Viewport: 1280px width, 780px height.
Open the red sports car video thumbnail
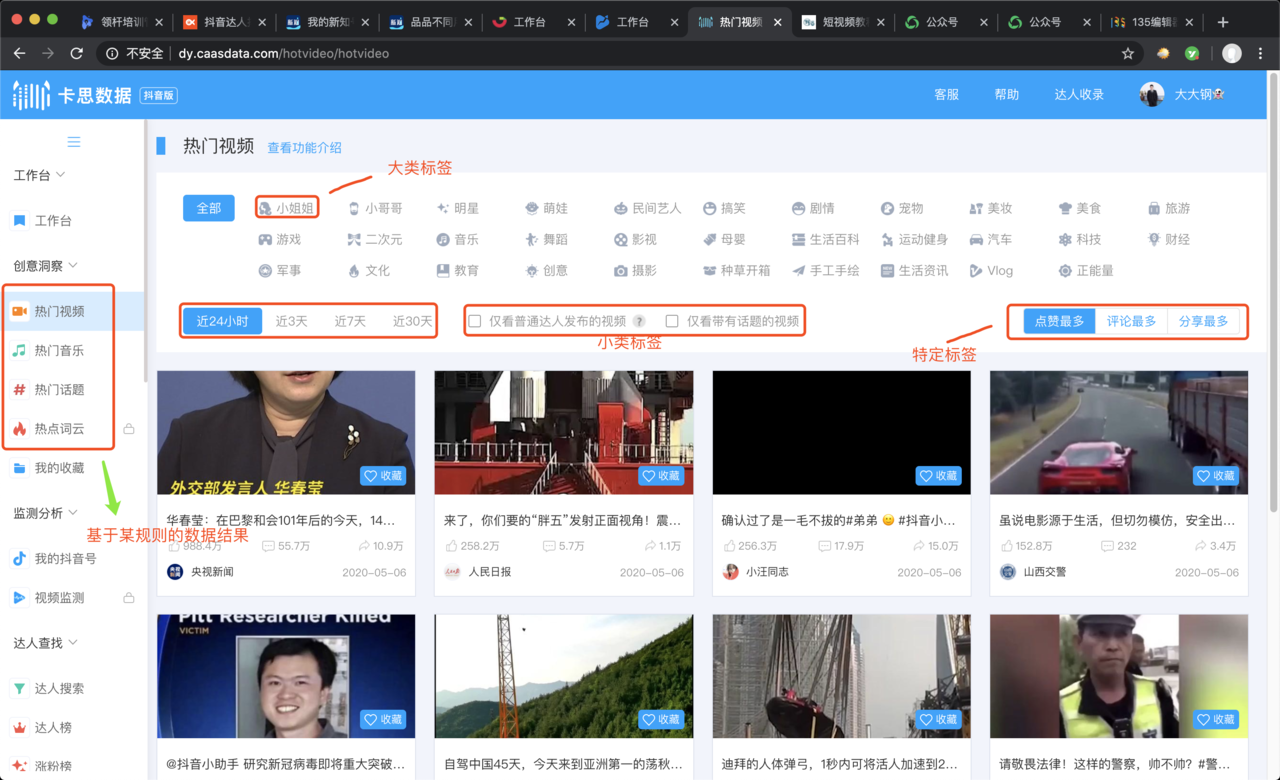pyautogui.click(x=1118, y=432)
